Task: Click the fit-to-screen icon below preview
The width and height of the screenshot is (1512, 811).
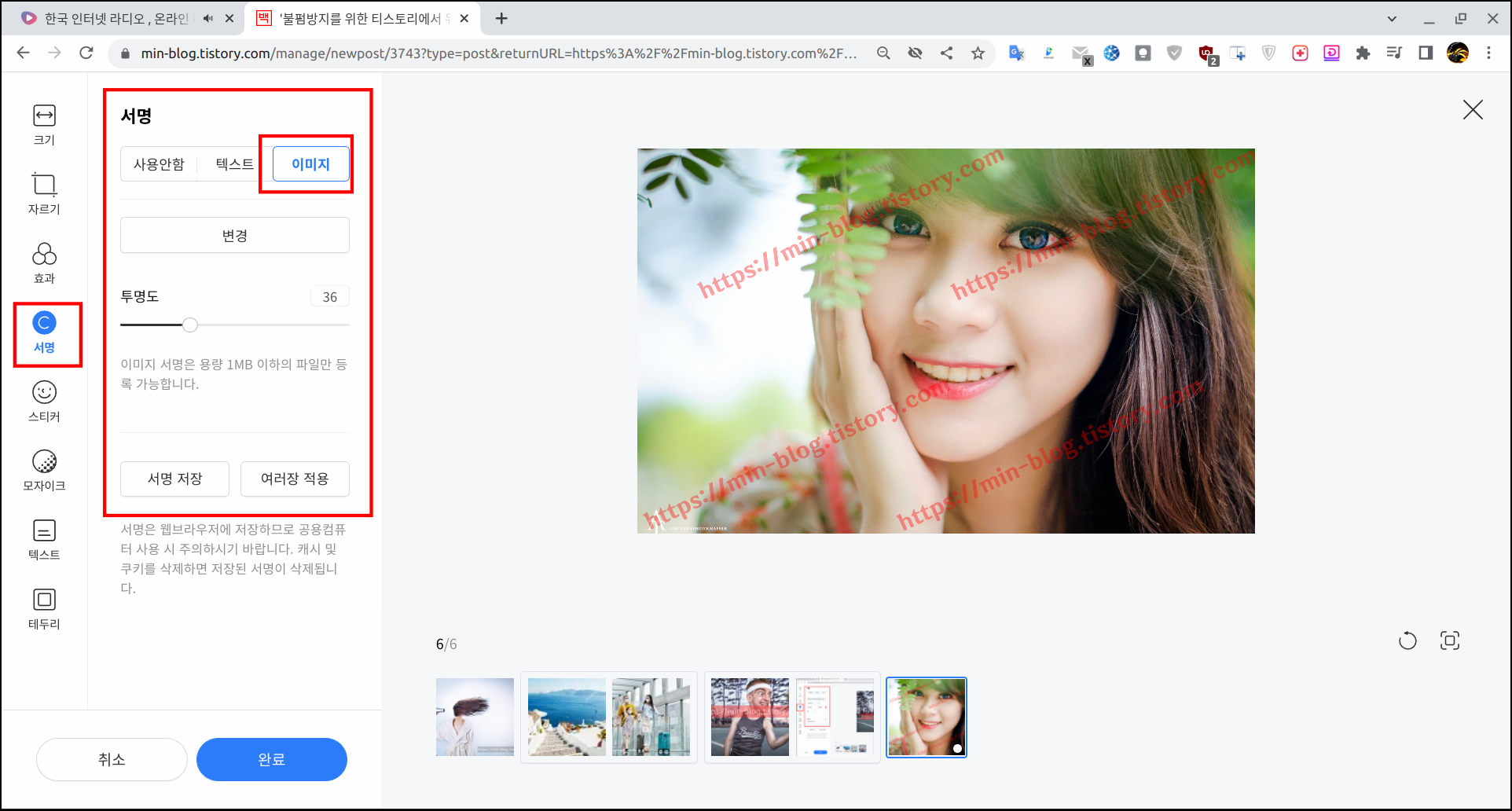Action: [1450, 641]
